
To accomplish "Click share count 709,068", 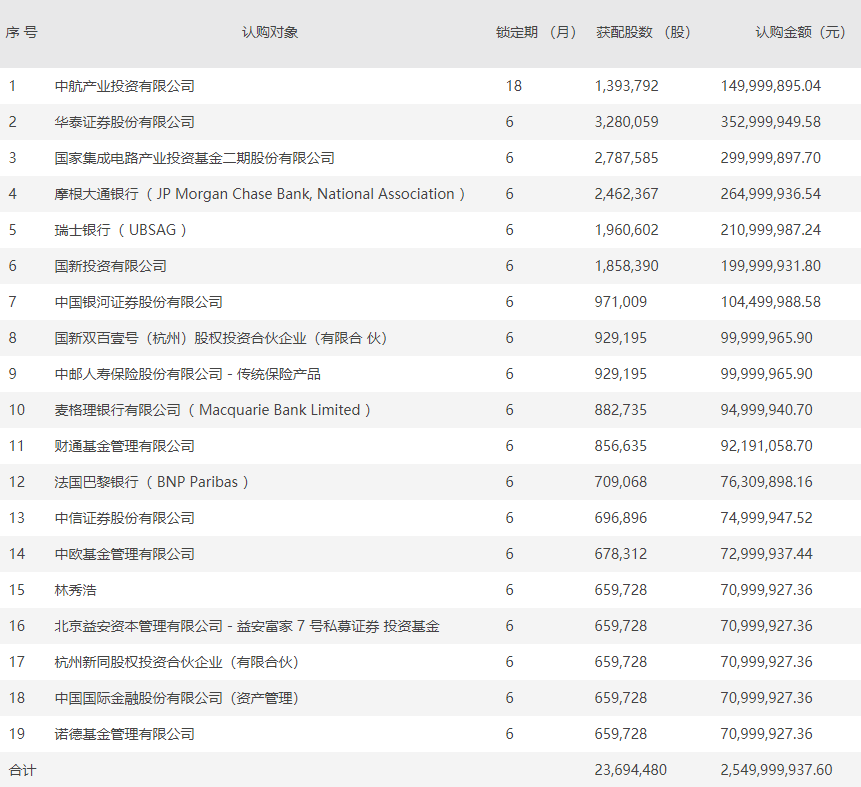I will 620,482.
